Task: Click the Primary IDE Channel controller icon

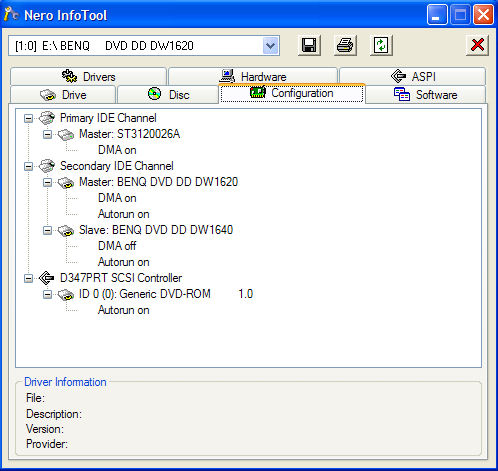Action: 47,118
